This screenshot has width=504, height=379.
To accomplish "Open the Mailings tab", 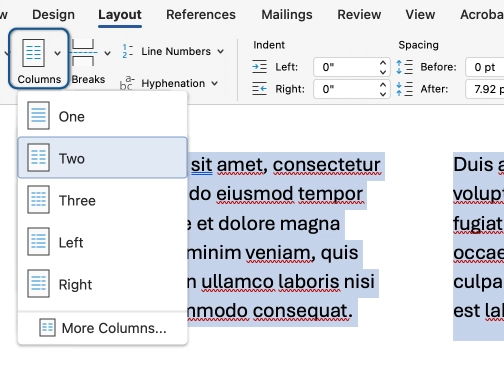I will point(287,15).
